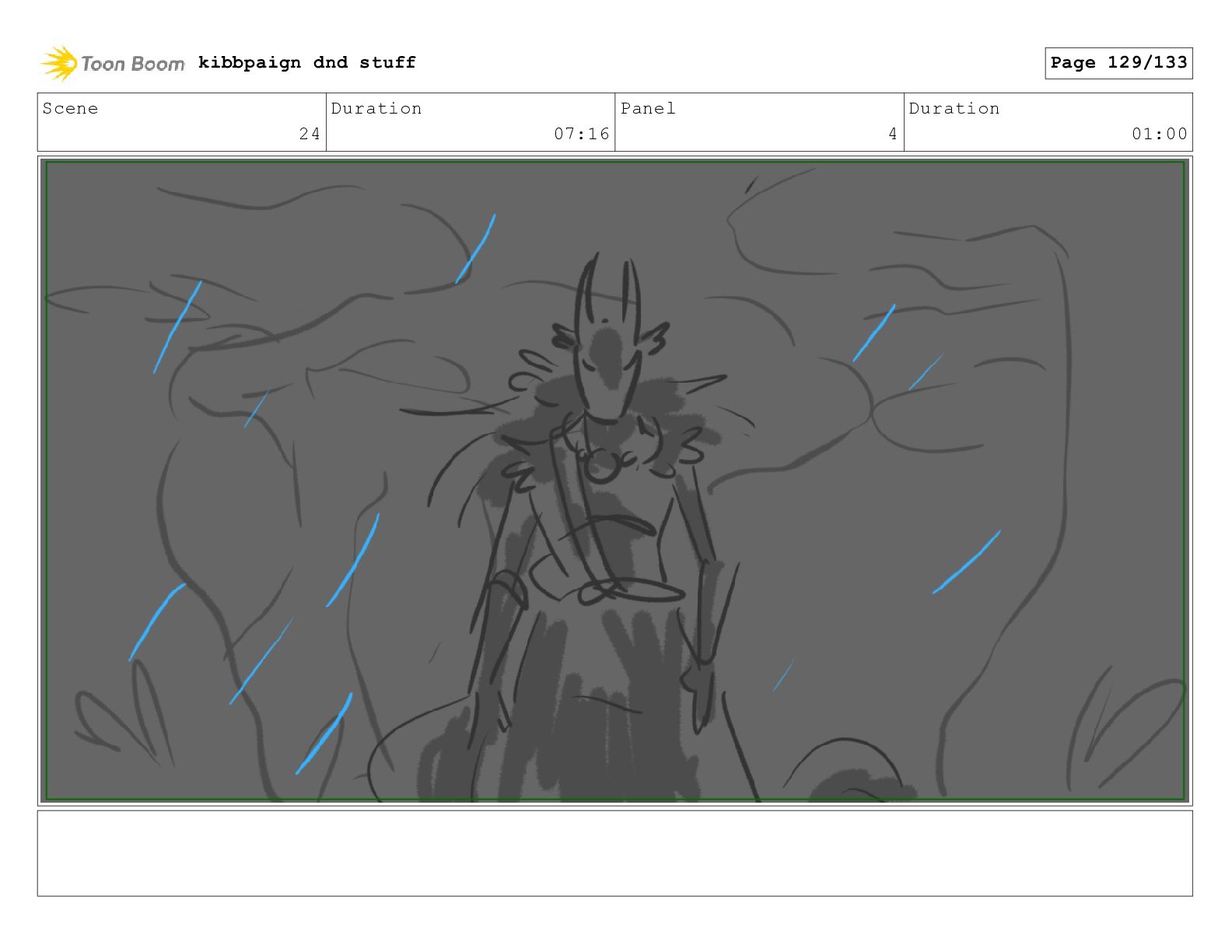
Task: Click the storyboard panel sketch of the horned figure
Action: click(615, 481)
